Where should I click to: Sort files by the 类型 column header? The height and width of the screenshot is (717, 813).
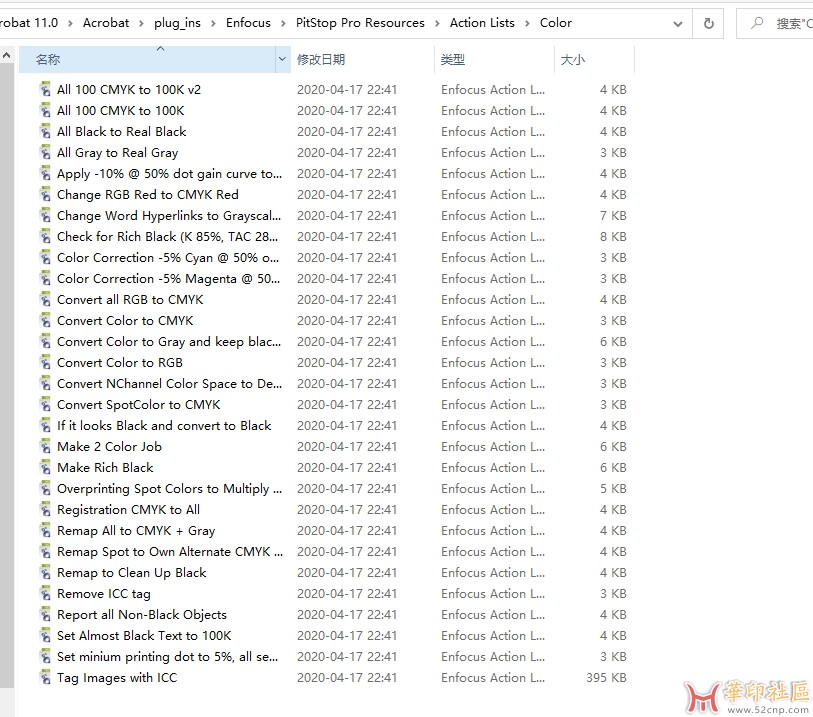(495, 59)
